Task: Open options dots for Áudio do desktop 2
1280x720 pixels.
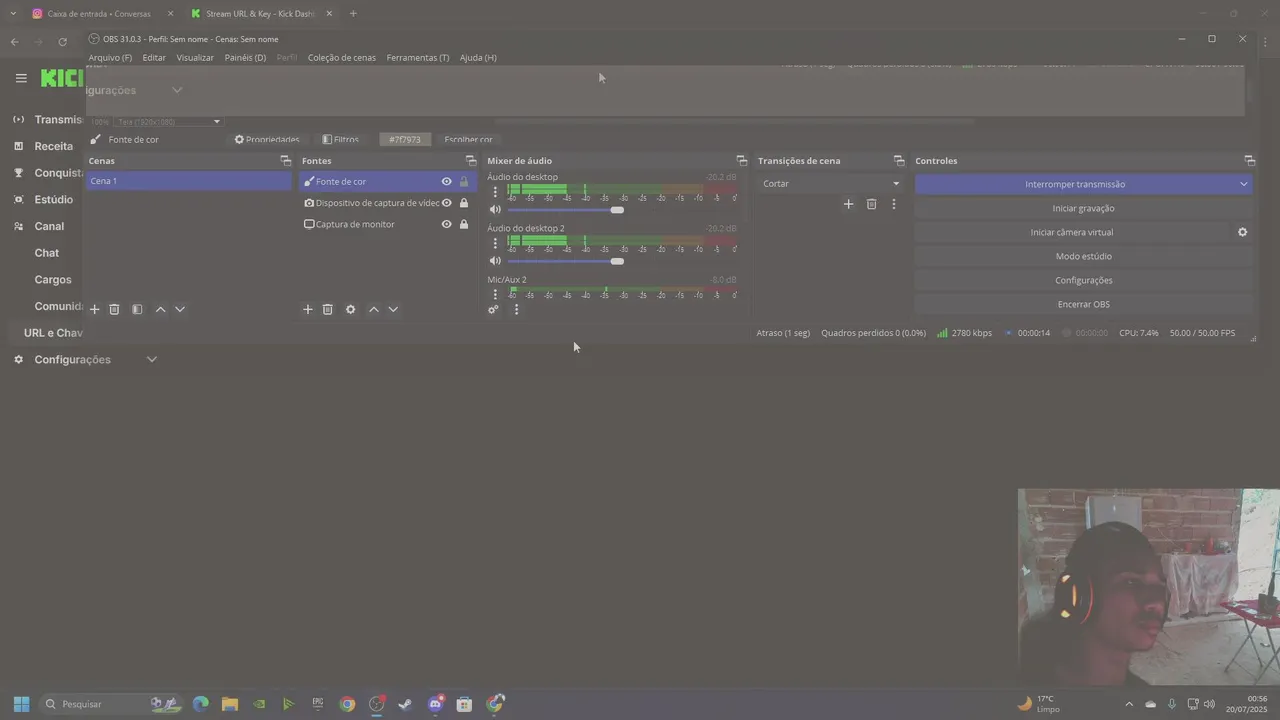Action: click(x=495, y=243)
